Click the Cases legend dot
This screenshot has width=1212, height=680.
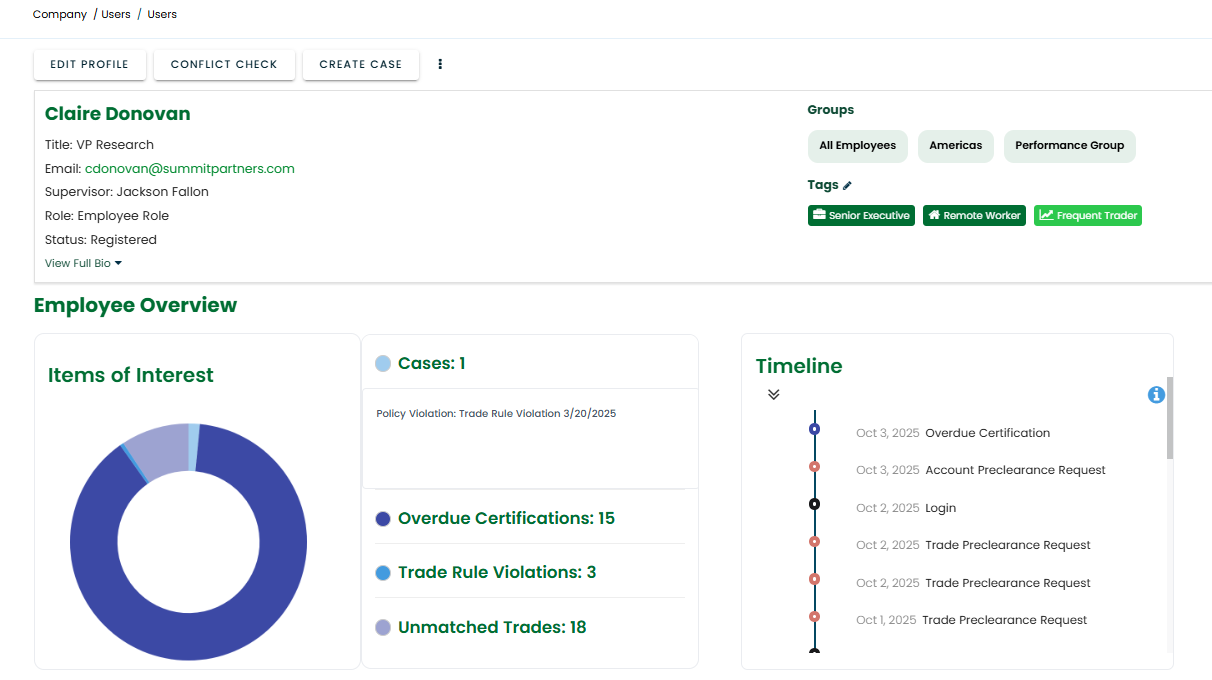tap(383, 363)
